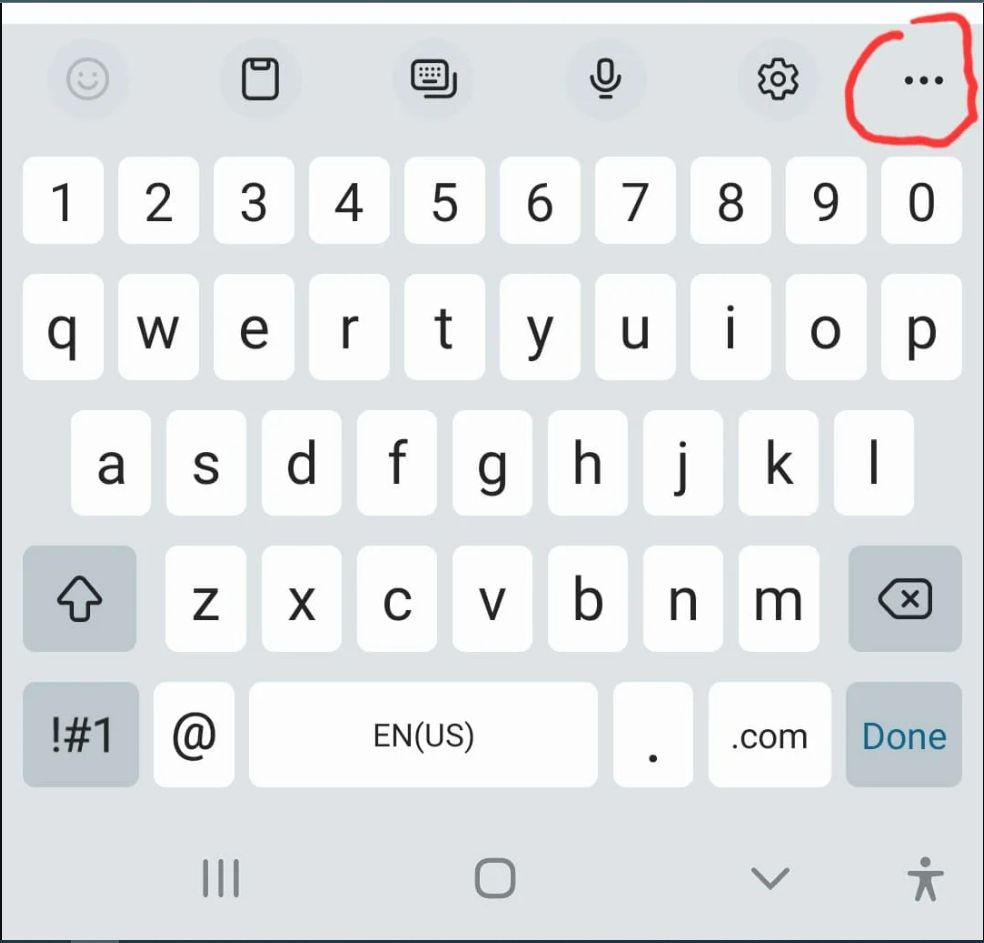
Task: Tap the Done button
Action: (x=904, y=735)
